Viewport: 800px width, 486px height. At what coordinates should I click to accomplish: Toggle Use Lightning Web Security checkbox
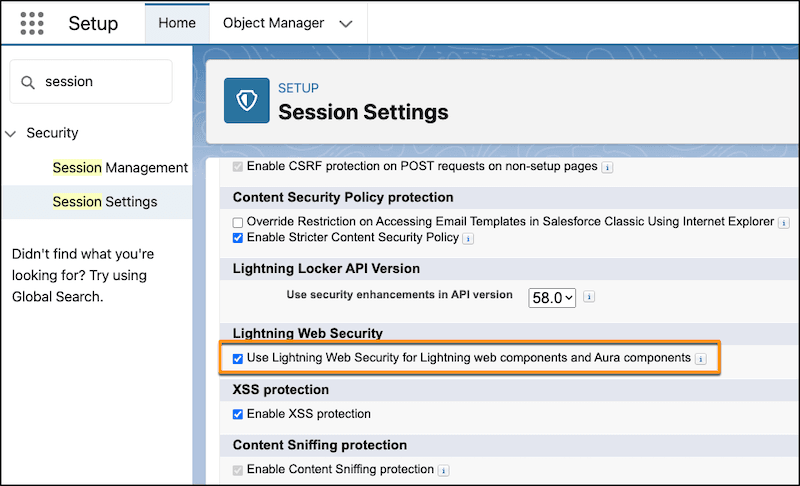(x=238, y=358)
